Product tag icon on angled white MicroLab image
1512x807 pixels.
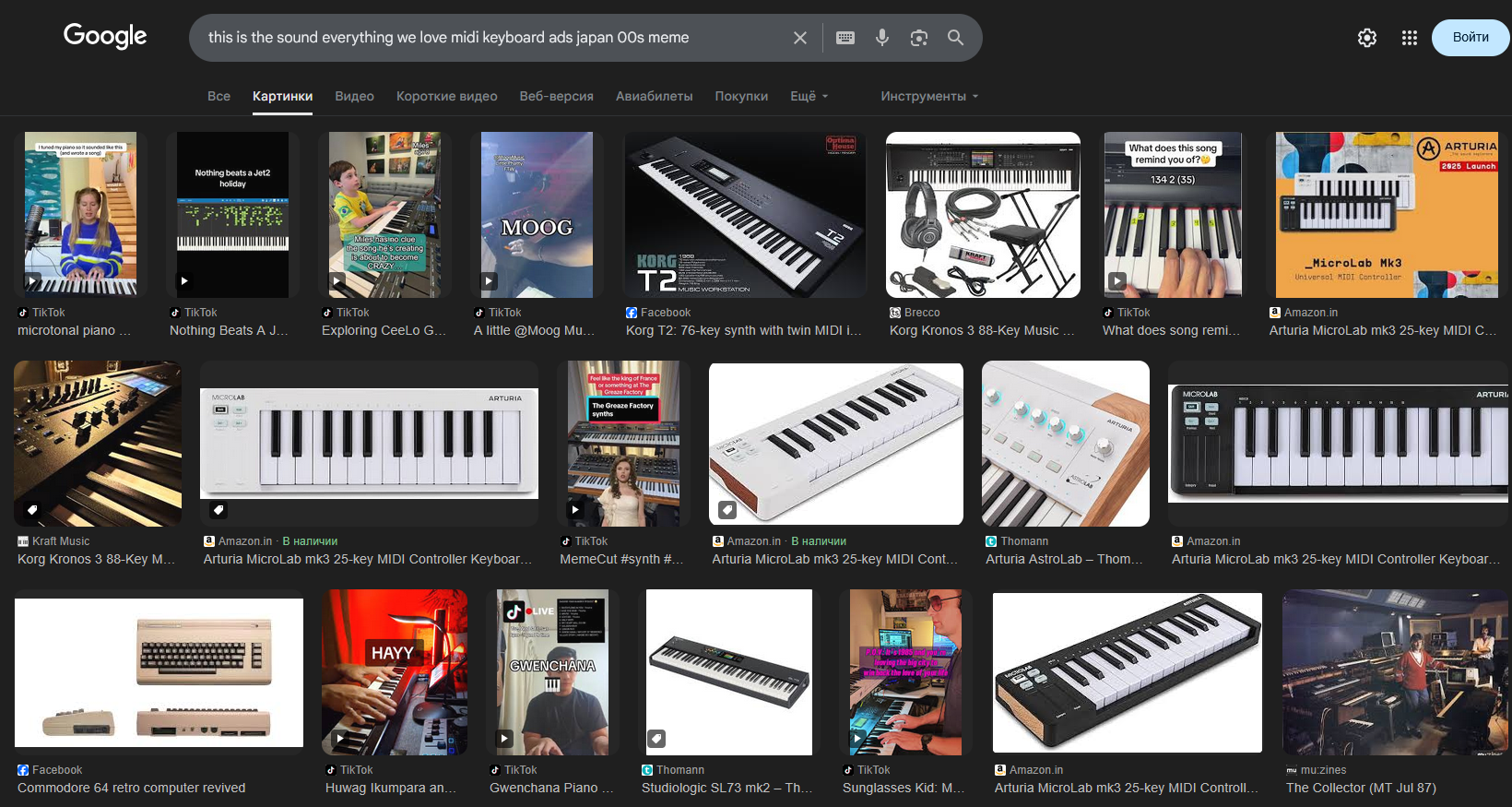[x=727, y=509]
